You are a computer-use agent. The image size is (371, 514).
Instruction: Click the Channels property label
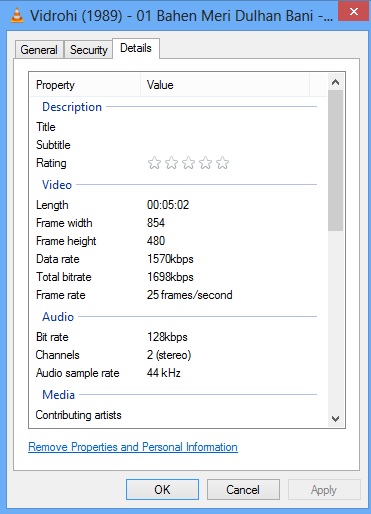tap(58, 355)
